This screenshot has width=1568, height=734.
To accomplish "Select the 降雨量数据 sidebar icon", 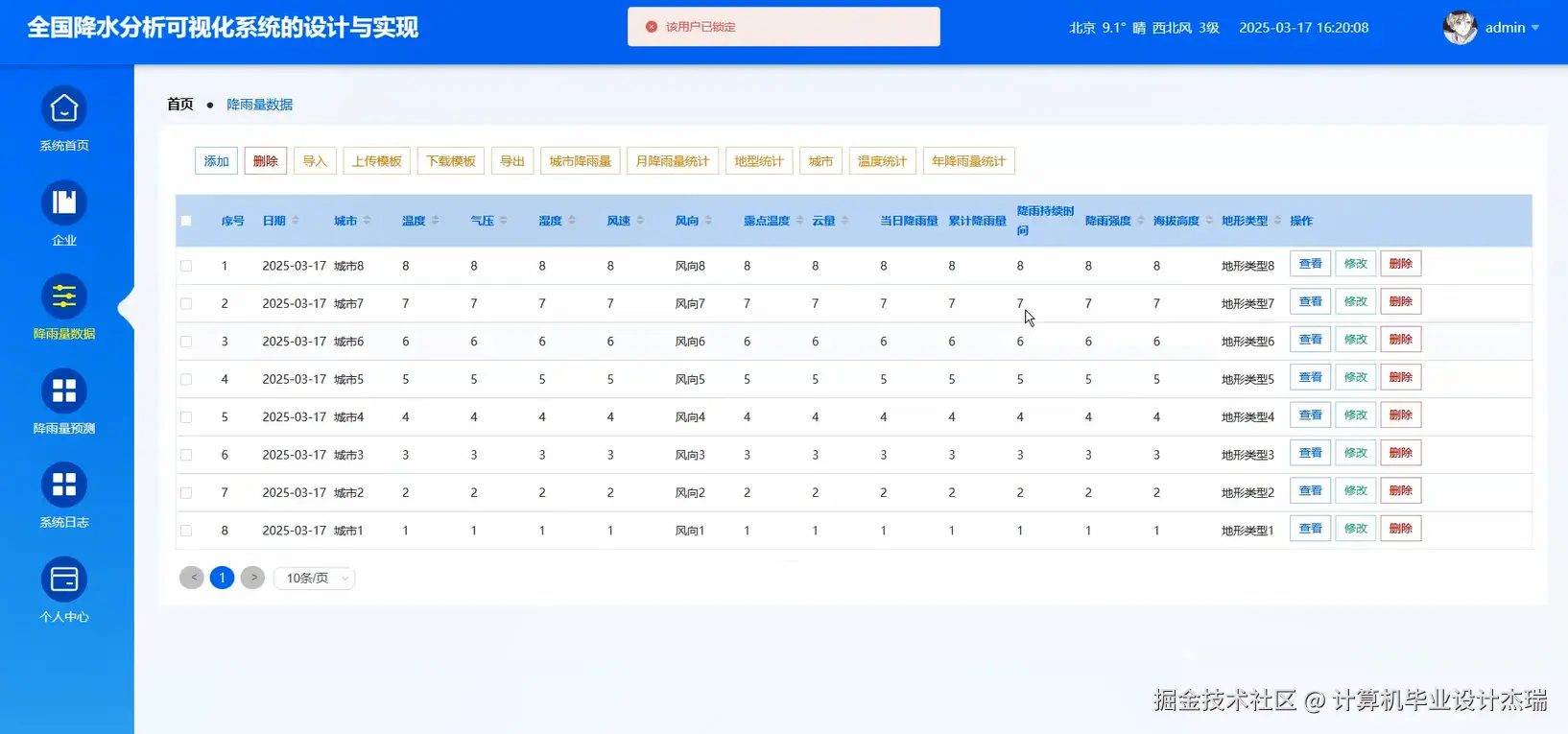I will click(x=64, y=296).
